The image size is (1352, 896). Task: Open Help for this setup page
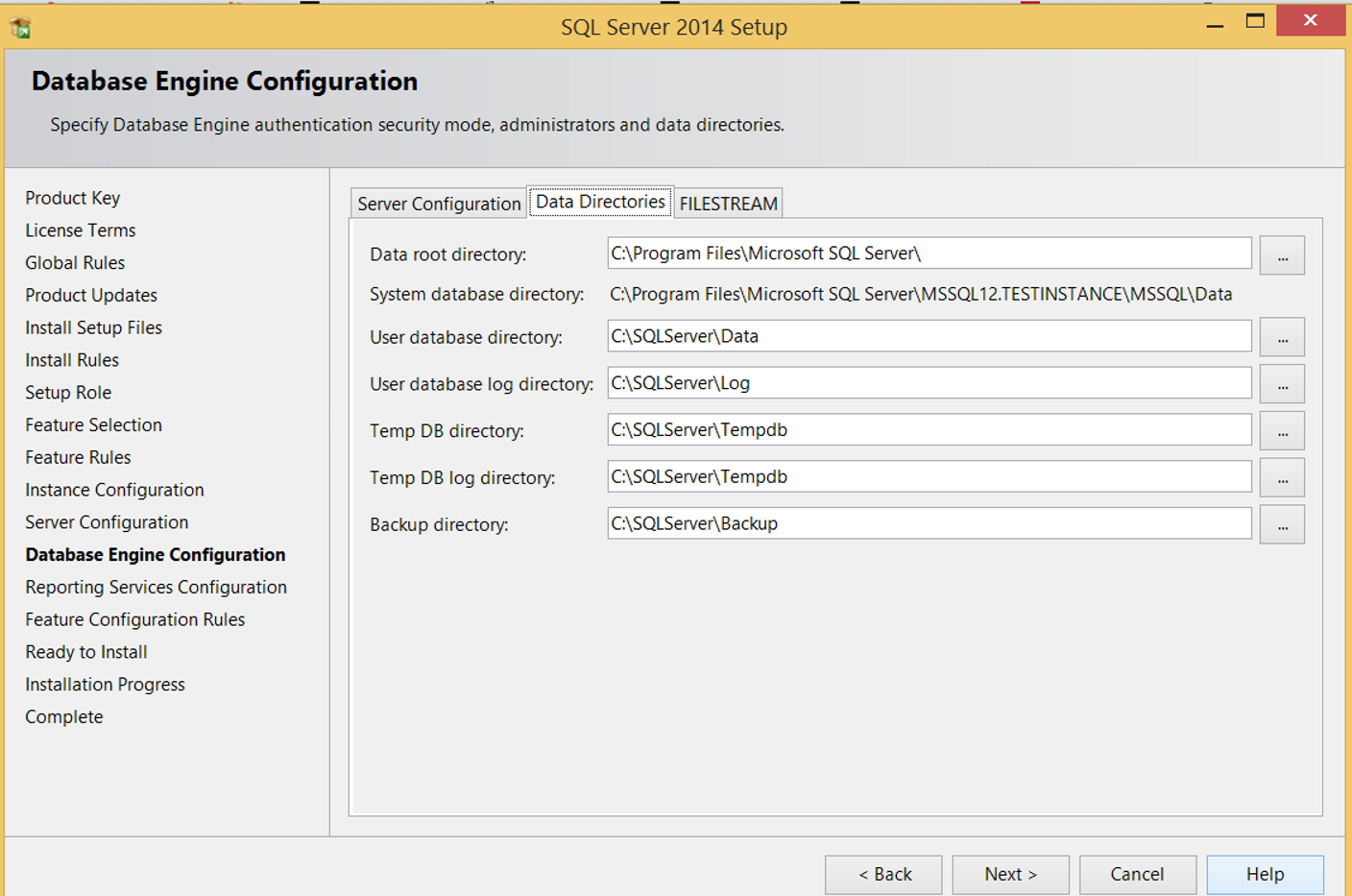(x=1266, y=875)
